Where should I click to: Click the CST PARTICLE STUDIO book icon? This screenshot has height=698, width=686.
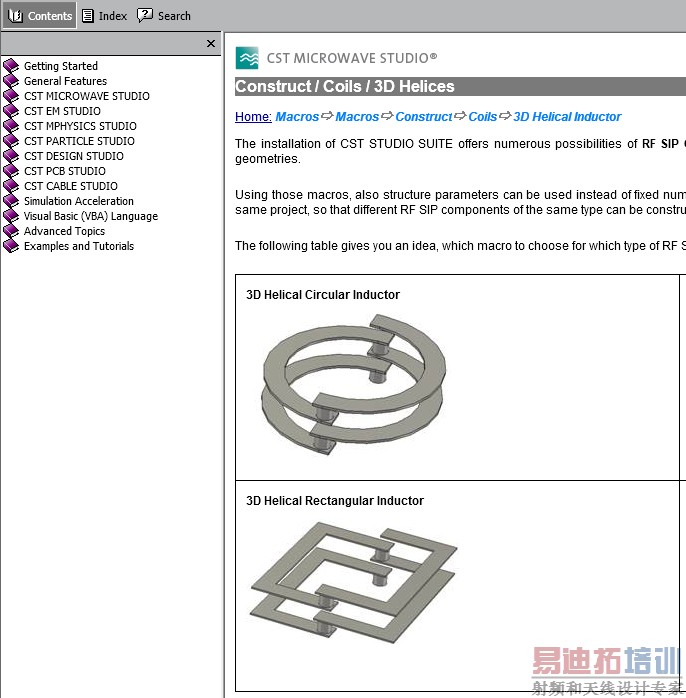pos(11,141)
